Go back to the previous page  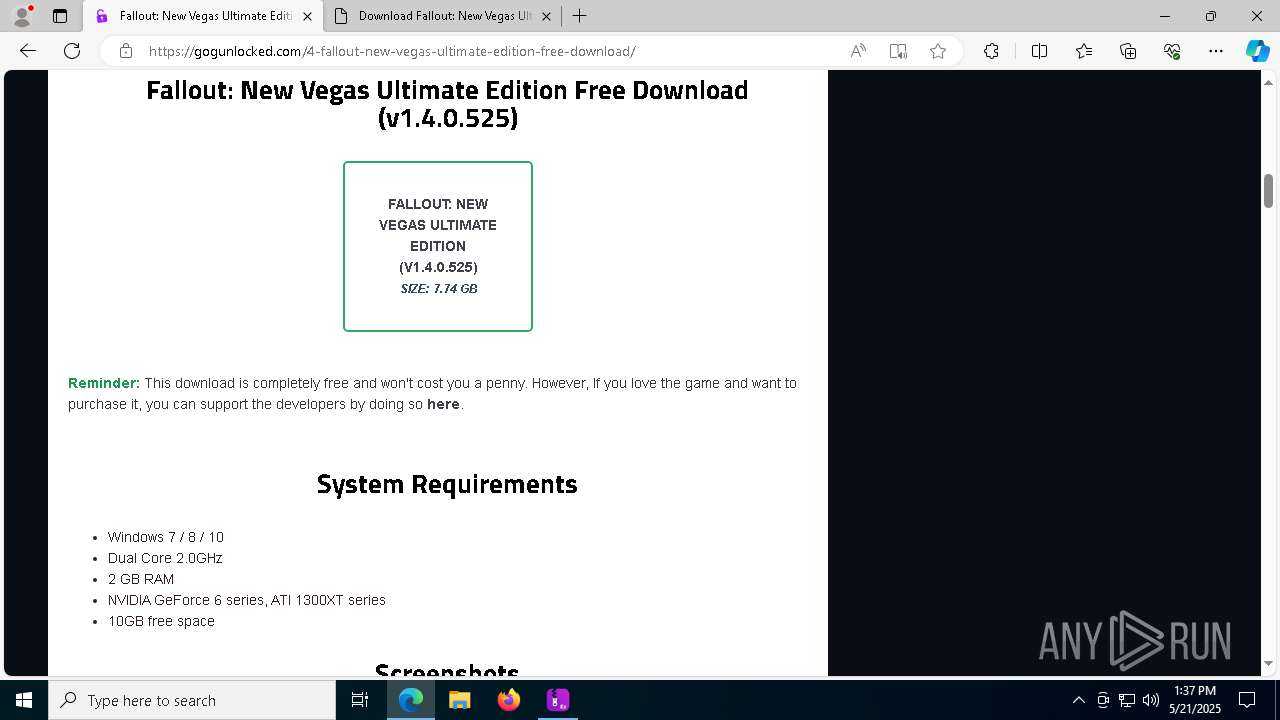pyautogui.click(x=28, y=51)
